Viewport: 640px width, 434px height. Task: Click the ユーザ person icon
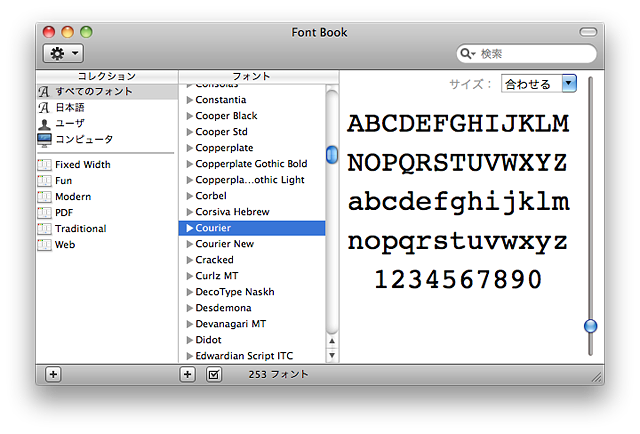[x=44, y=124]
